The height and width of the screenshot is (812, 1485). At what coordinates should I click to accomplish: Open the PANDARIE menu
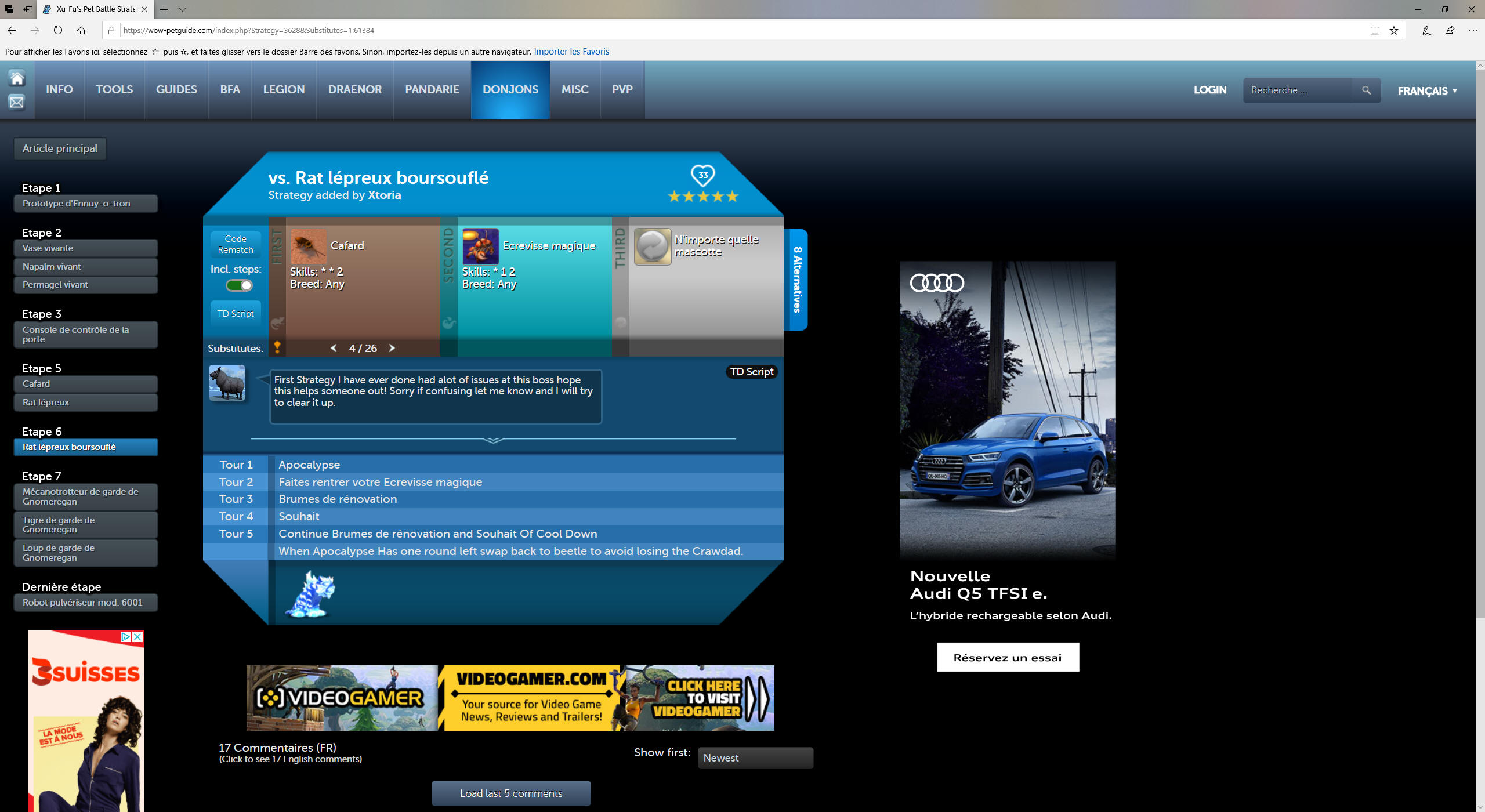[x=432, y=90]
